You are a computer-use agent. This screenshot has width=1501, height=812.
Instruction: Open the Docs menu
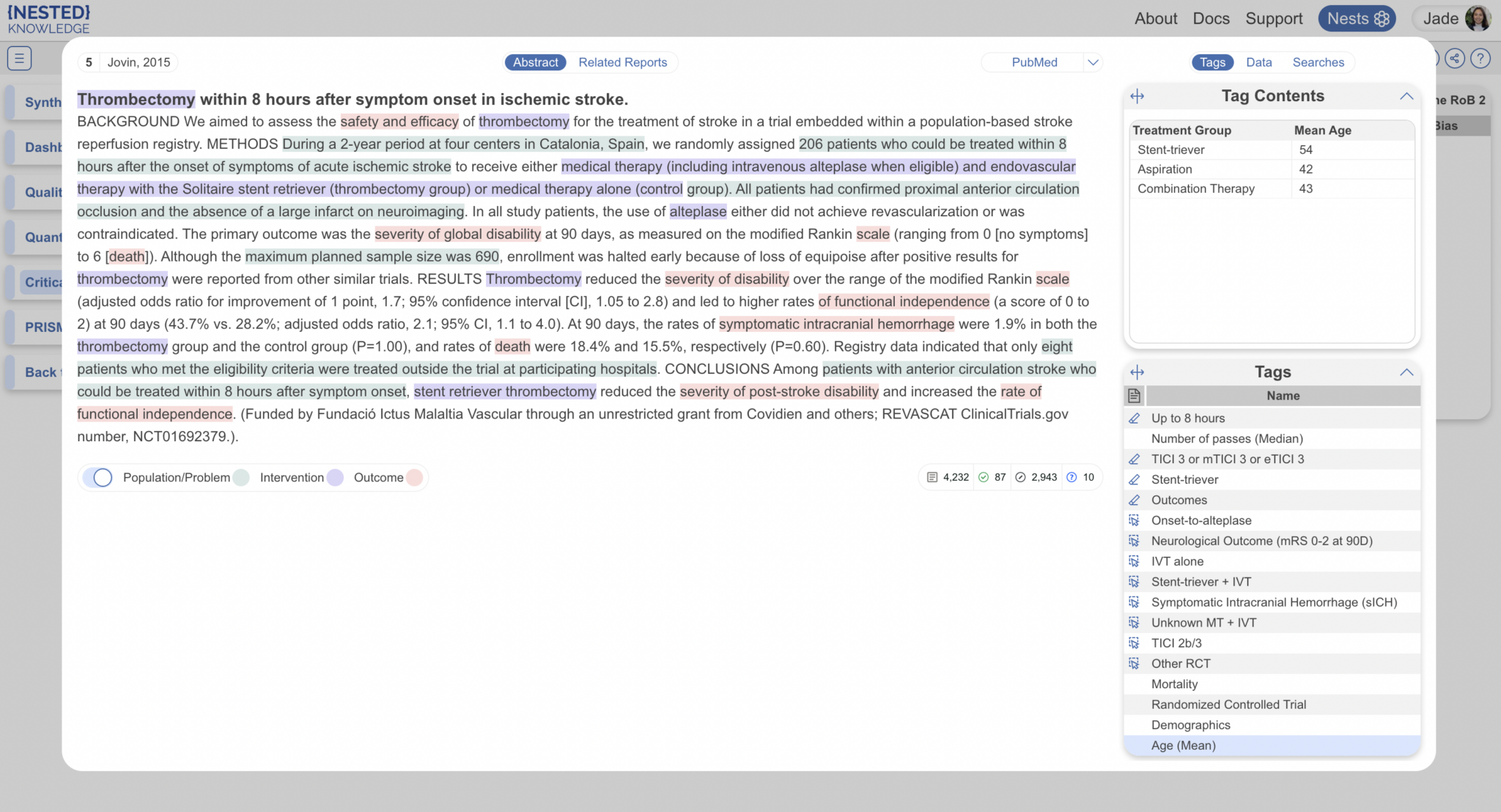[x=1211, y=18]
